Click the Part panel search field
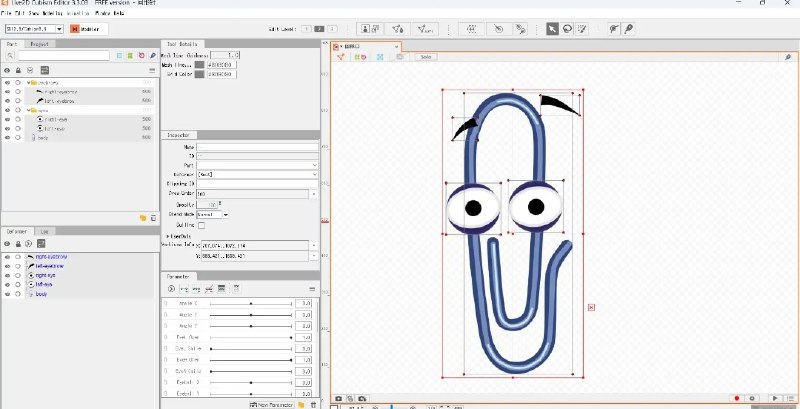Viewport: 800px width, 409px height. [64, 56]
